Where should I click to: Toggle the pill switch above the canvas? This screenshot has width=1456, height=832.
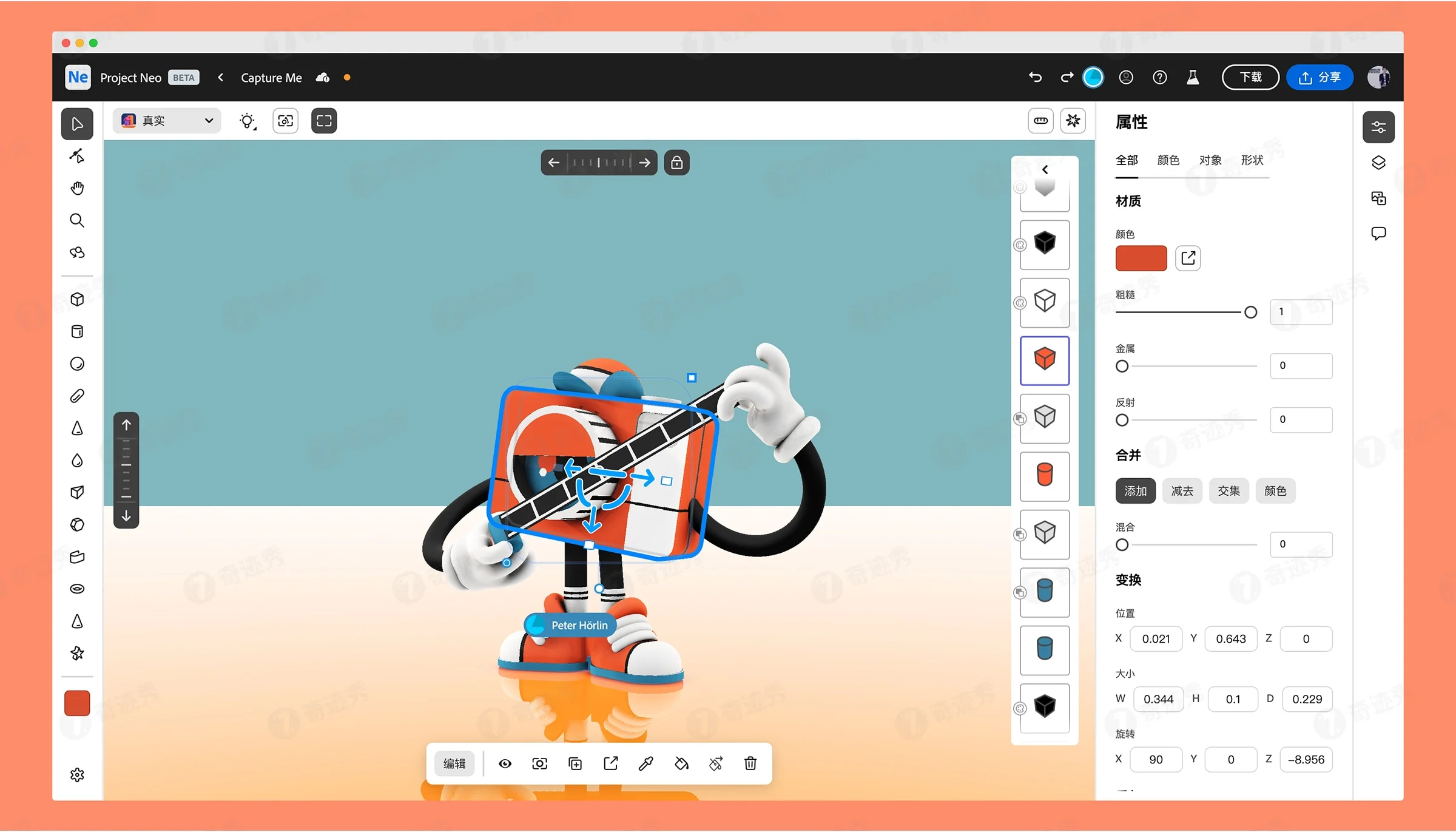tap(1040, 120)
